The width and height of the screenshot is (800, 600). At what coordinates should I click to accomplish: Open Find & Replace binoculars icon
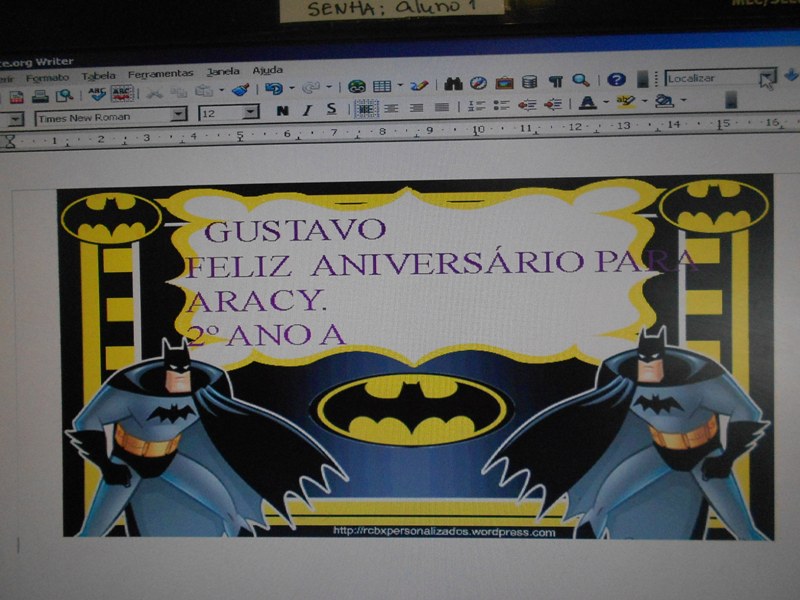(x=453, y=83)
